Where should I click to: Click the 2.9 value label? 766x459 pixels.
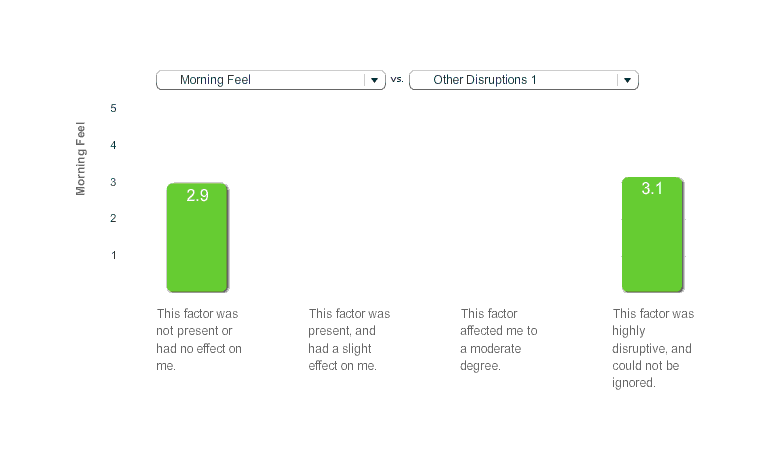pos(198,196)
